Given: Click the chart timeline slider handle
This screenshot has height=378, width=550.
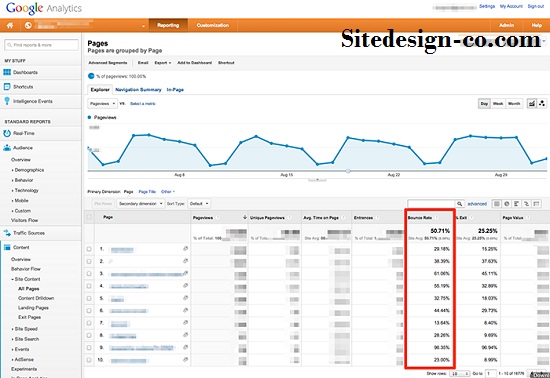Looking at the screenshot, I should [348, 171].
